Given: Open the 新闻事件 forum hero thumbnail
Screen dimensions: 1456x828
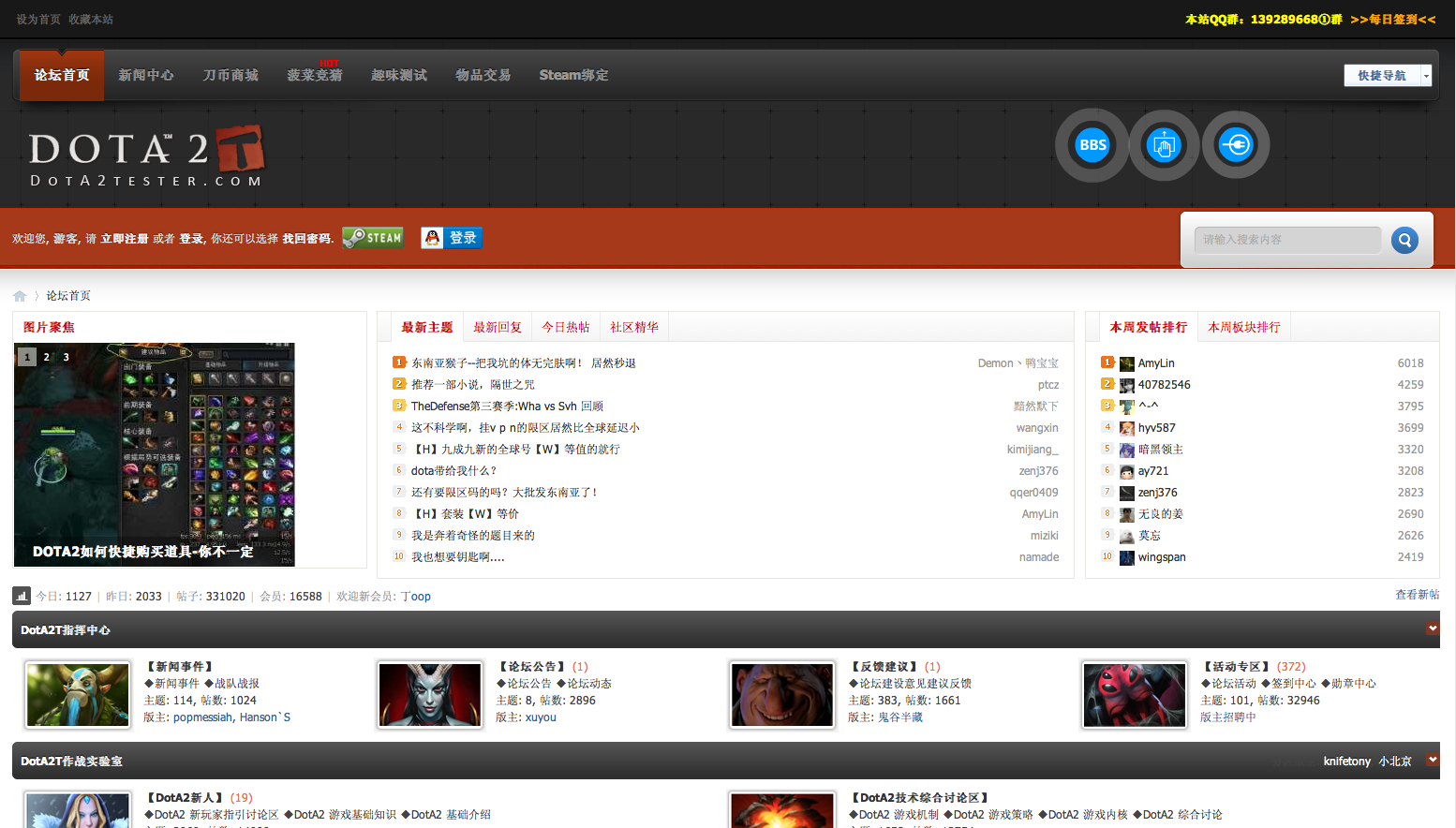Looking at the screenshot, I should pyautogui.click(x=78, y=695).
